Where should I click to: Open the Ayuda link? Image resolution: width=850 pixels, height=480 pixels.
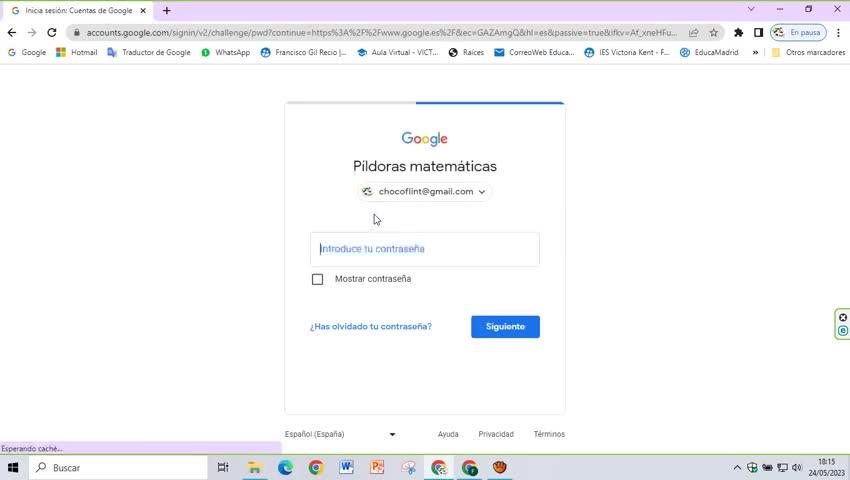coord(448,434)
